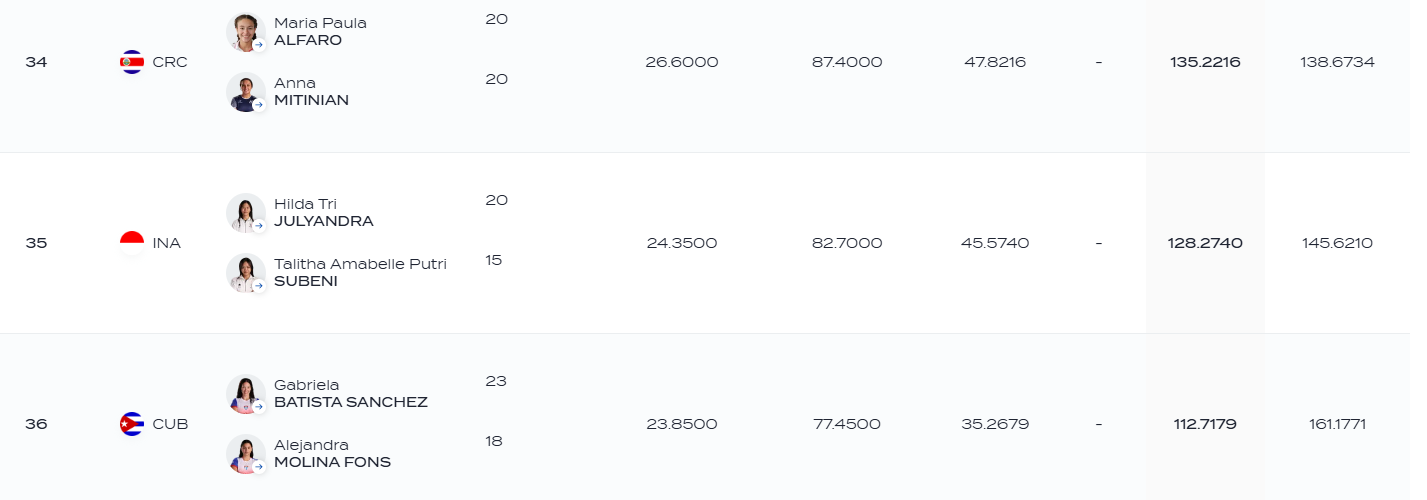Open SUBENI athlete profile link
The height and width of the screenshot is (500, 1427).
(x=306, y=282)
